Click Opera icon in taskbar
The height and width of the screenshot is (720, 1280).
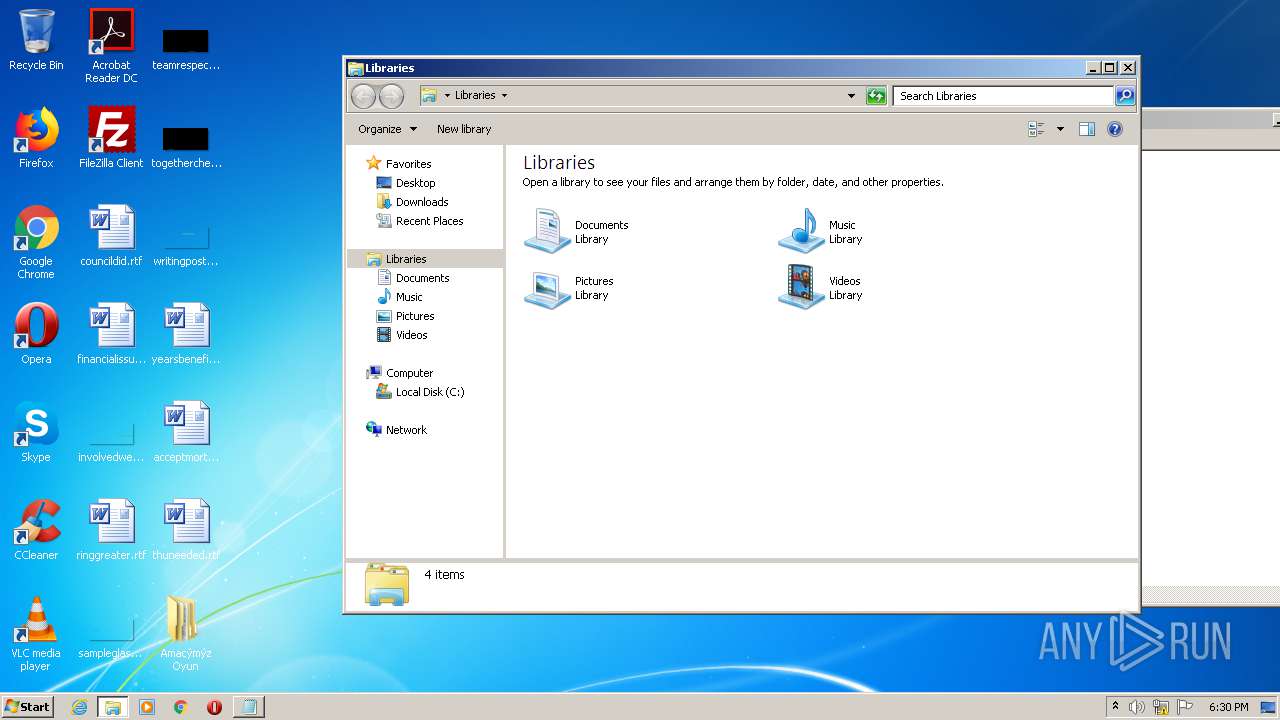pyautogui.click(x=214, y=707)
